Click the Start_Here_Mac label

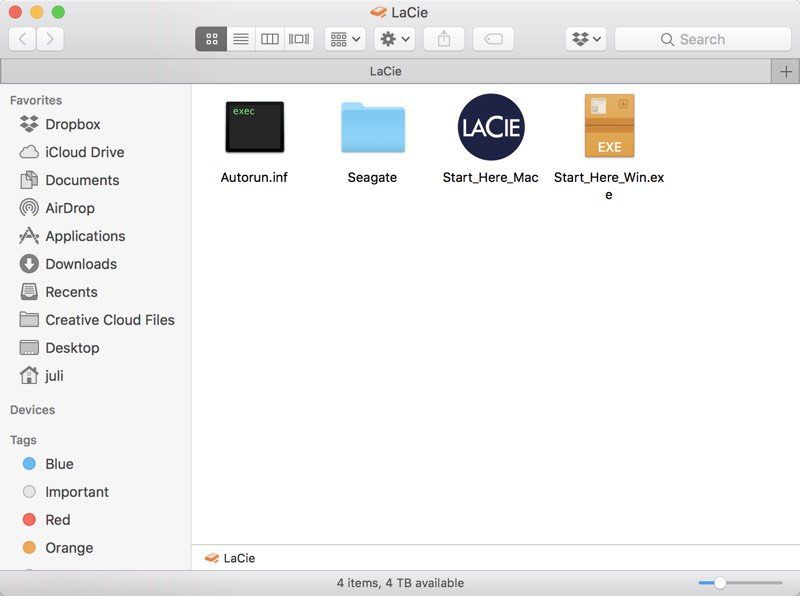pyautogui.click(x=490, y=178)
